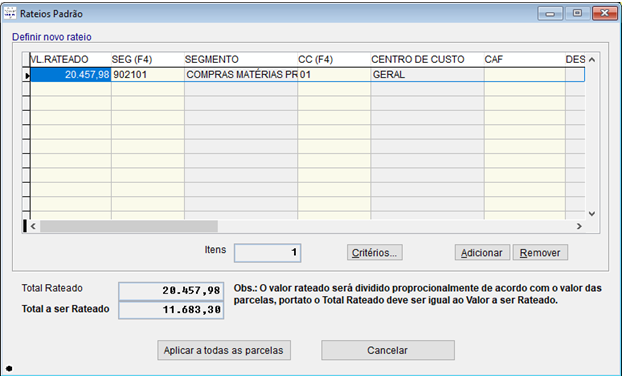Screen dimensions: 623x376
Task: Minimize the Rateios Padrão window
Action: pyautogui.click(x=550, y=14)
